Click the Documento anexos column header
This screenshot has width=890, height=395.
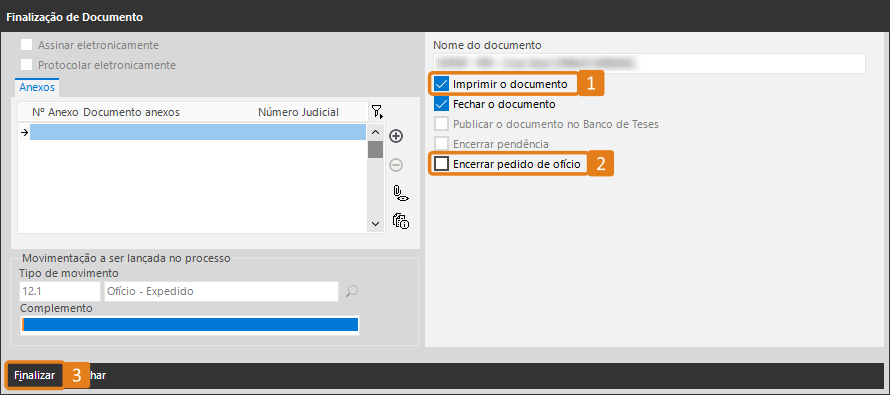coord(132,112)
